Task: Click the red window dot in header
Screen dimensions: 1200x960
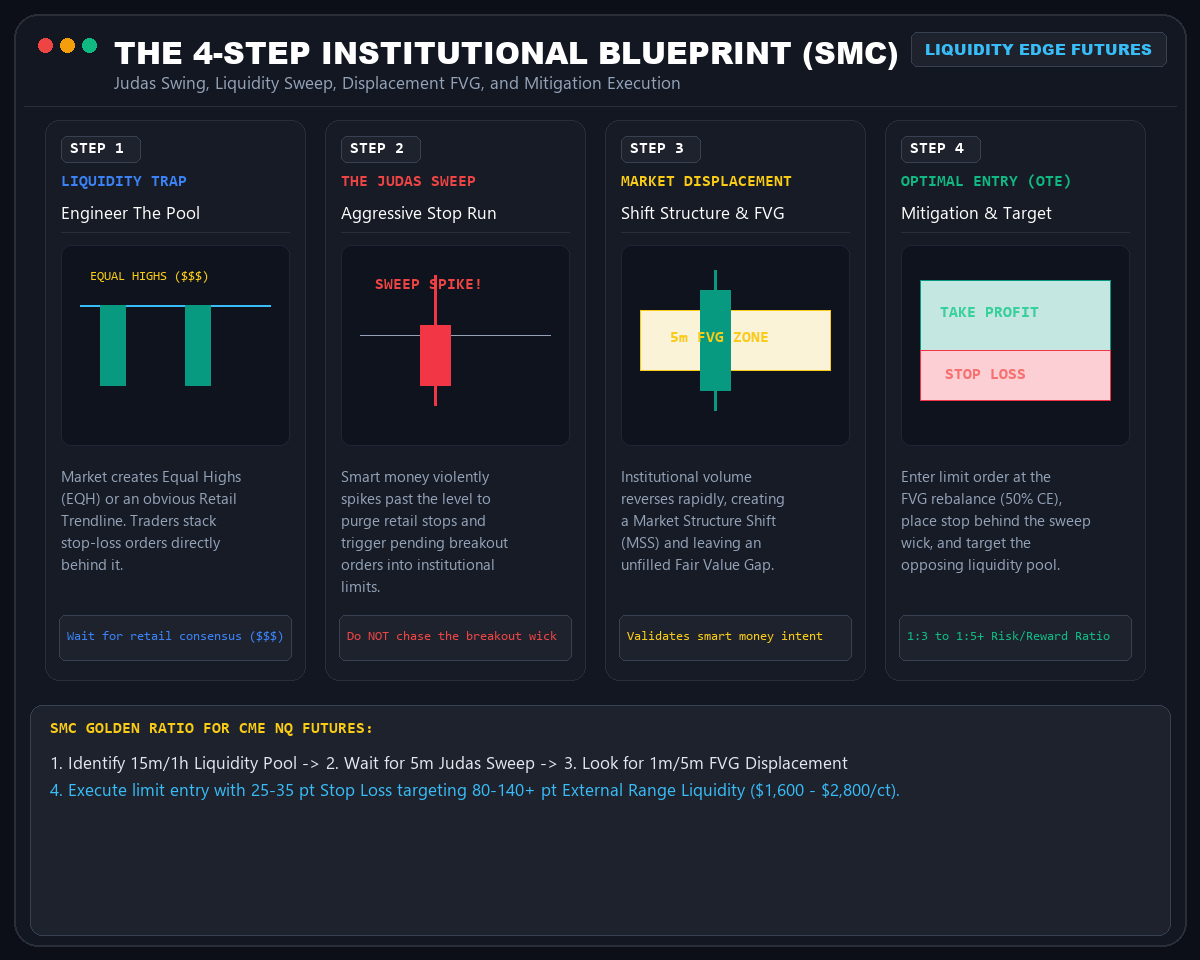Action: pyautogui.click(x=45, y=45)
